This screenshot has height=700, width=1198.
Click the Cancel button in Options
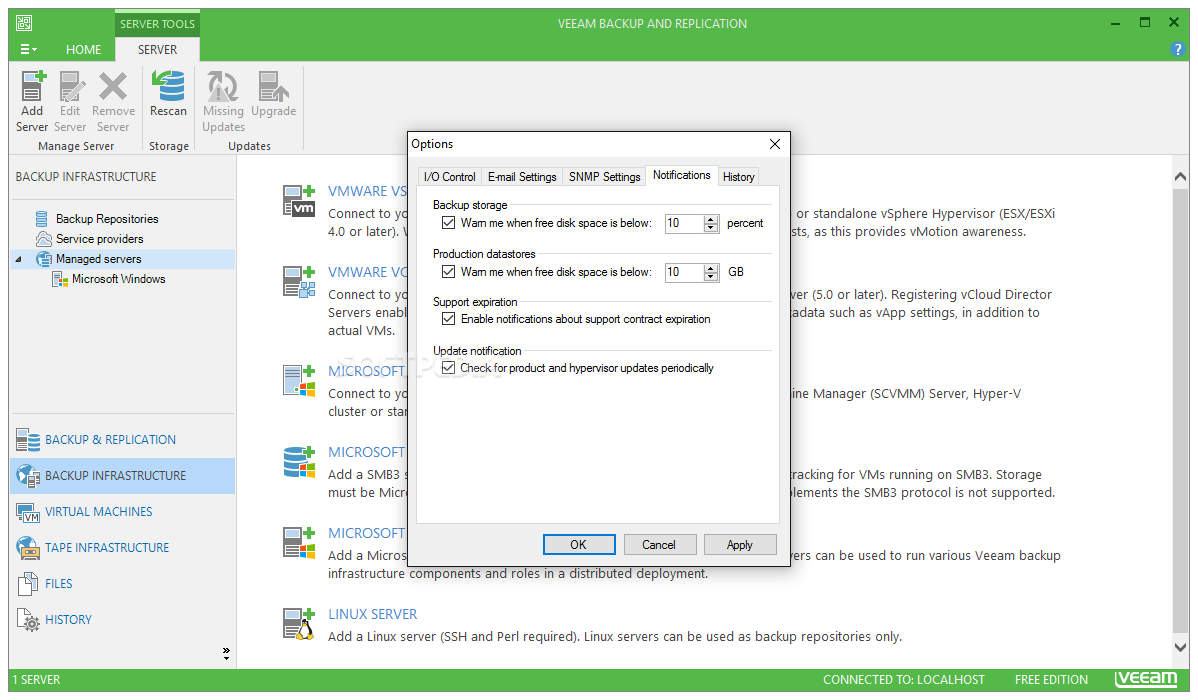(659, 544)
